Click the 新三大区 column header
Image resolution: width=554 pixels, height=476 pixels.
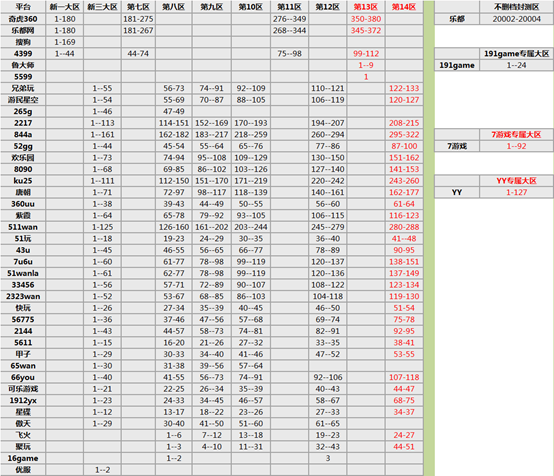[102, 7]
